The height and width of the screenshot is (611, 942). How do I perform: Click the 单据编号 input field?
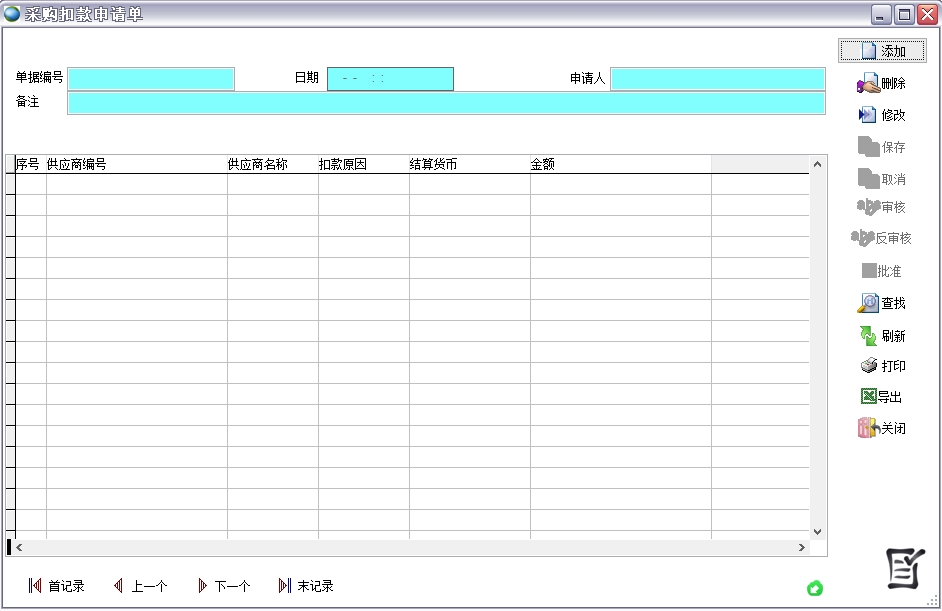tap(151, 79)
